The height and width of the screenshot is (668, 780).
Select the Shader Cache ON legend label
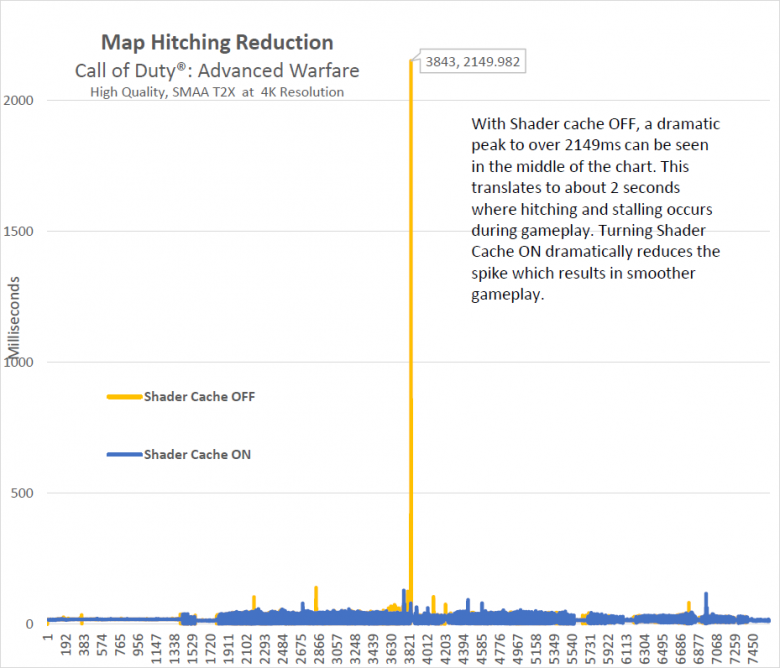(197, 455)
